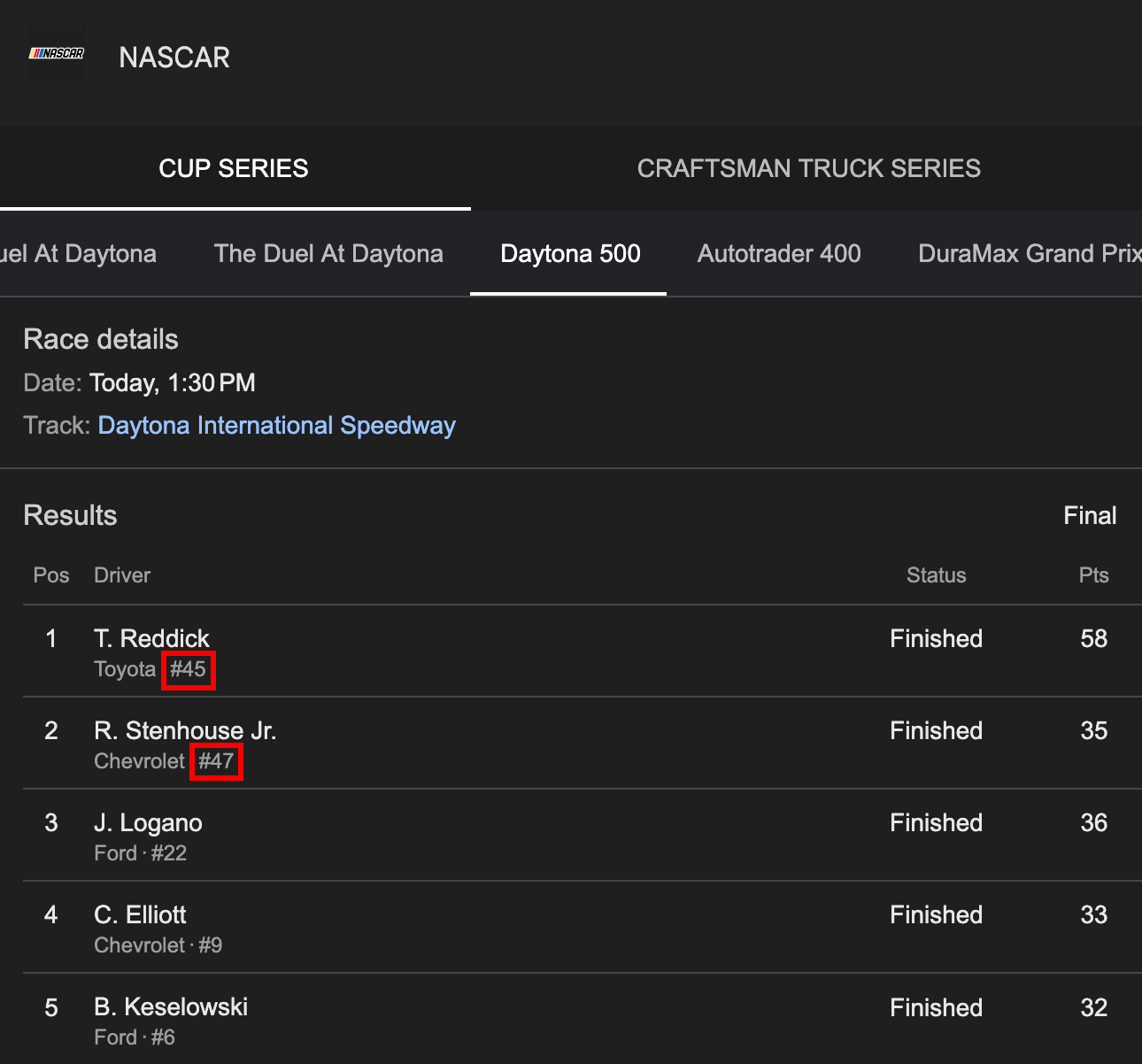Viewport: 1142px width, 1064px height.
Task: Click the Final label beside Results
Action: tap(1090, 515)
